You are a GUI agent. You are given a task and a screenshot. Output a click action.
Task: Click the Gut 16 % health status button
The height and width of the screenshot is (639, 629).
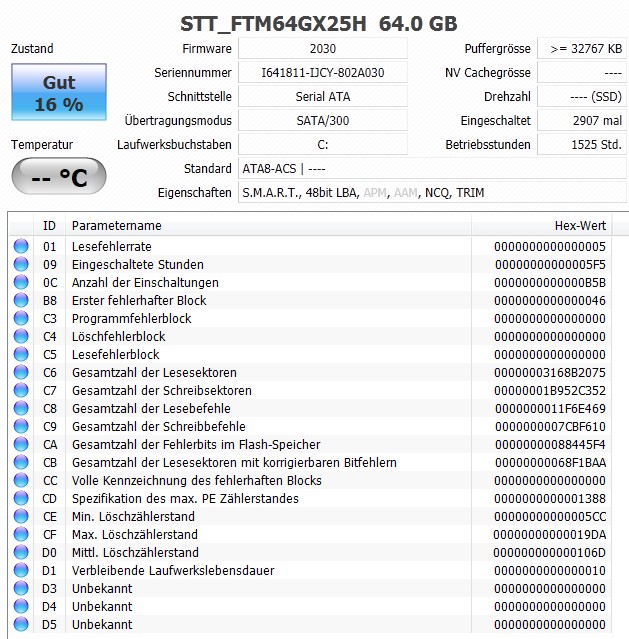pyautogui.click(x=59, y=92)
